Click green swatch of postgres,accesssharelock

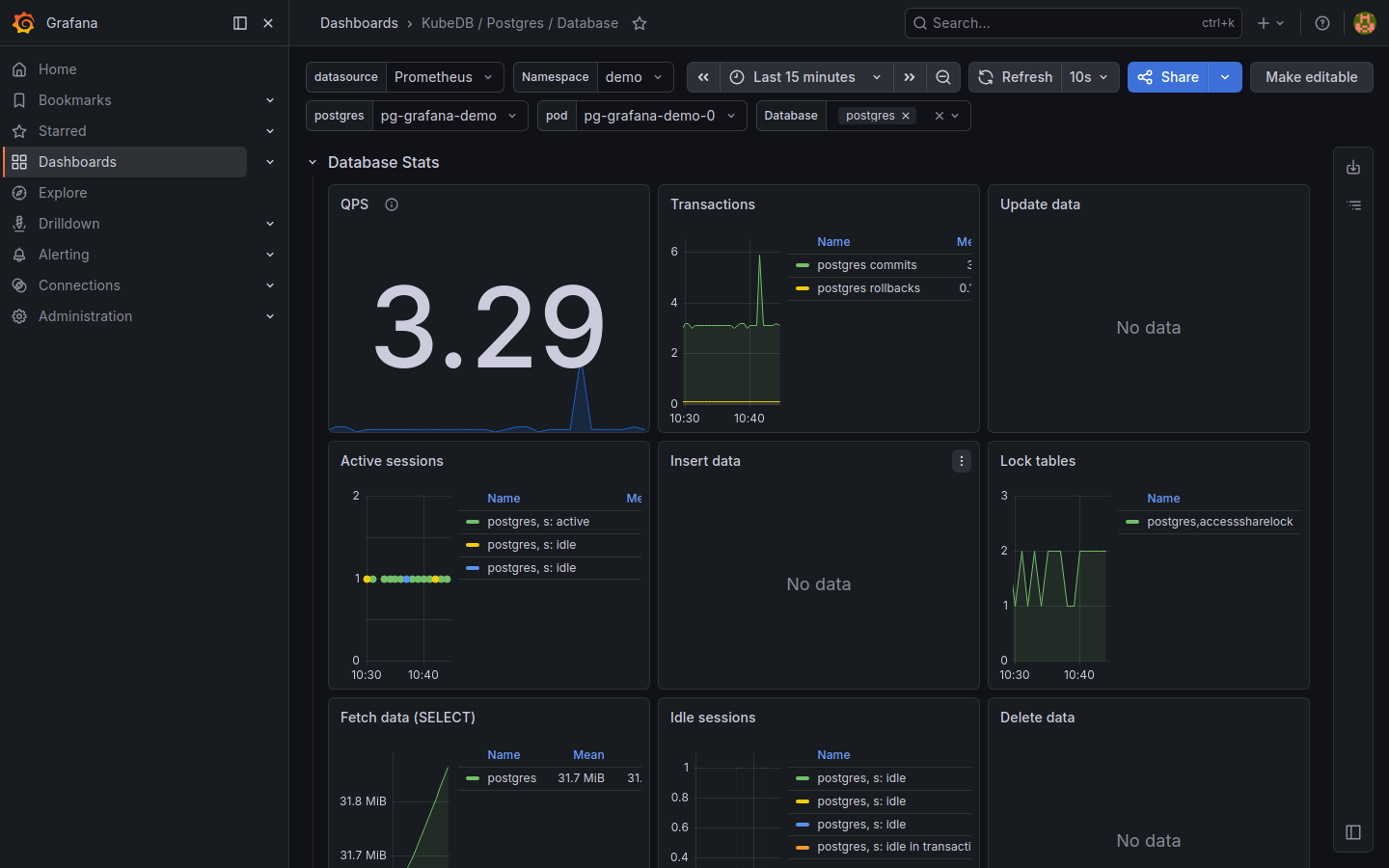click(1132, 522)
